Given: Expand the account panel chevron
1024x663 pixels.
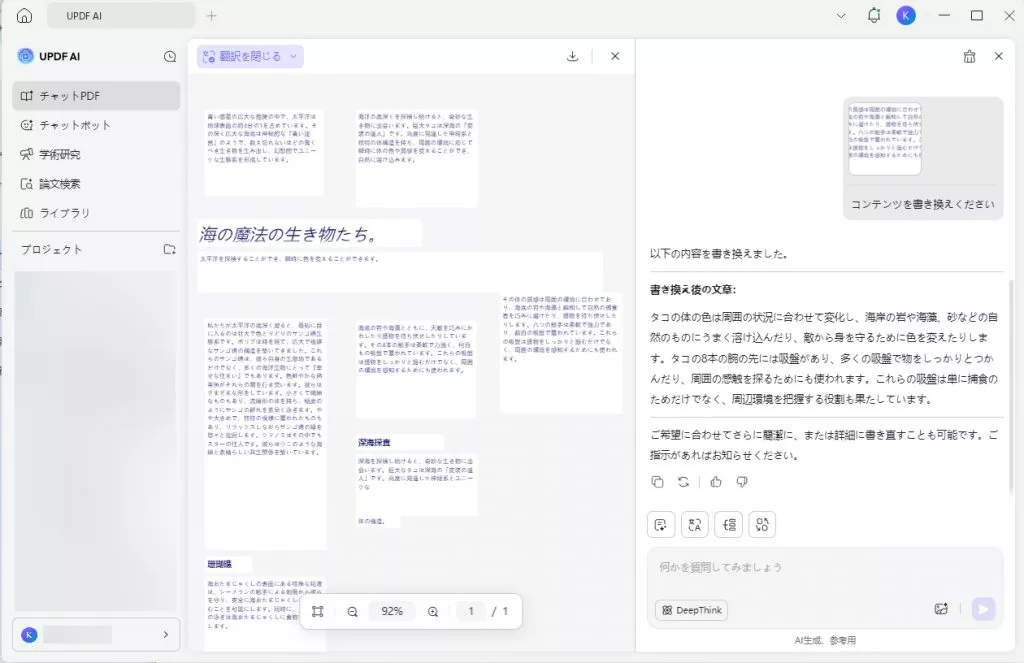Looking at the screenshot, I should [x=166, y=634].
